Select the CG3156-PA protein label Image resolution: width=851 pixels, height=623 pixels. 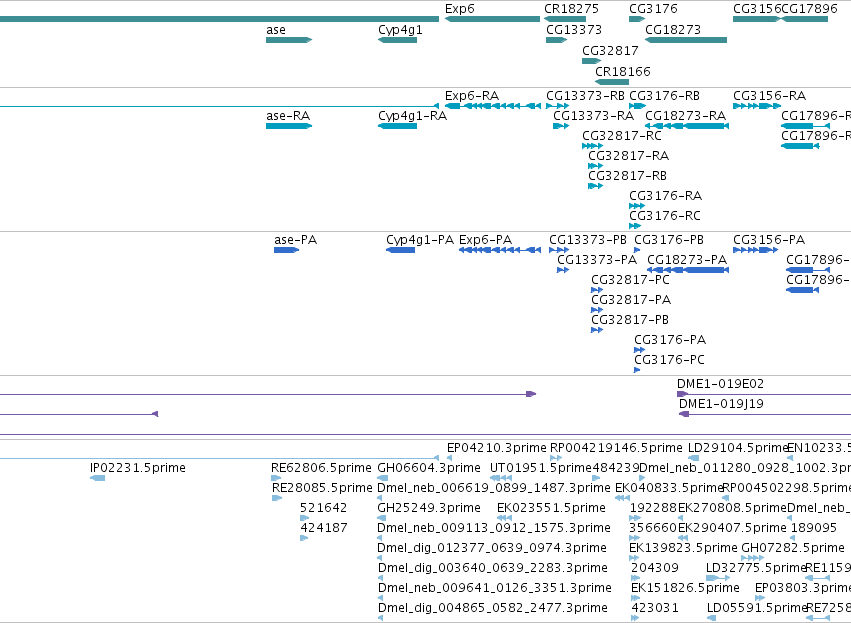[769, 240]
